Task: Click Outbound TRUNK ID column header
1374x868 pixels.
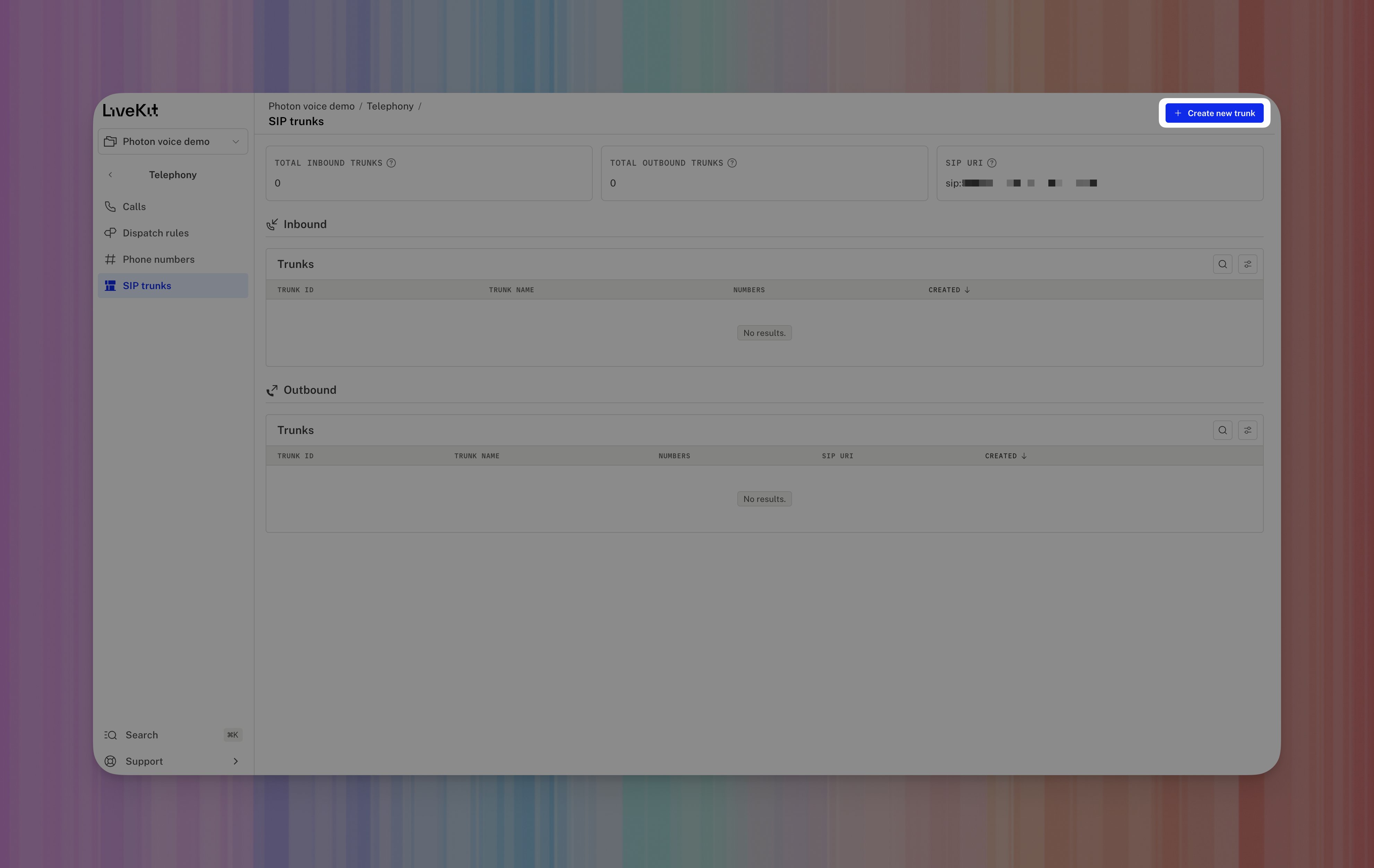Action: click(x=295, y=456)
